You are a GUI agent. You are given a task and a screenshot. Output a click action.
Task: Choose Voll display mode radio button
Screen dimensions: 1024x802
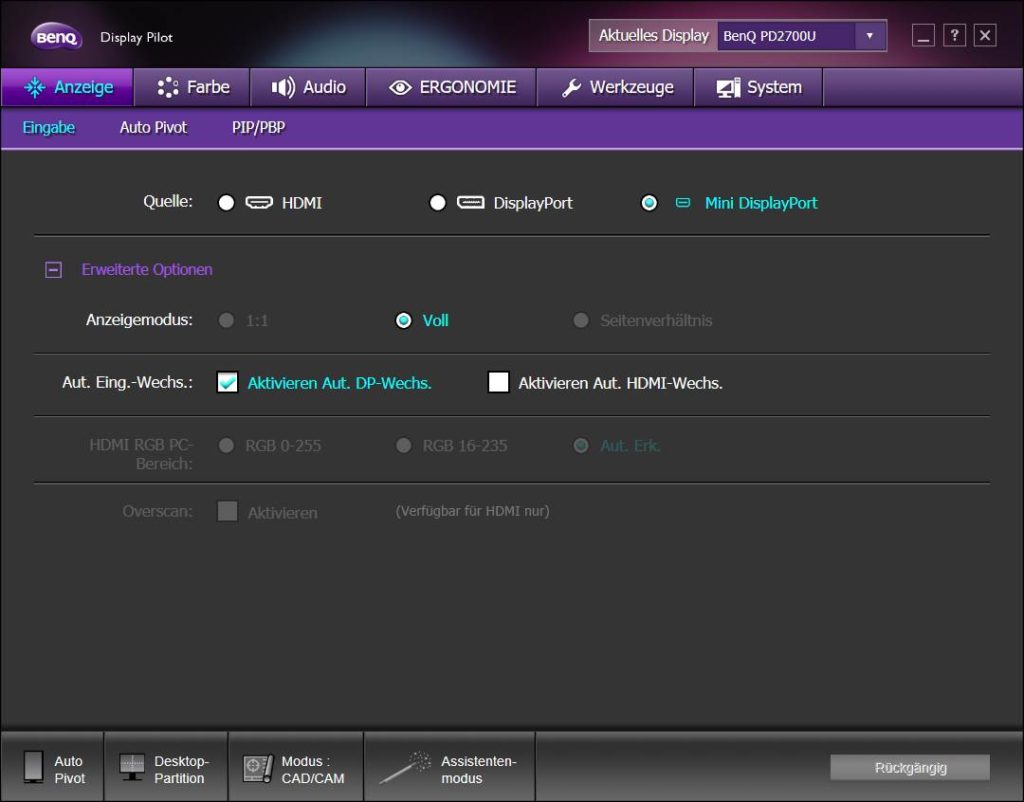click(404, 321)
